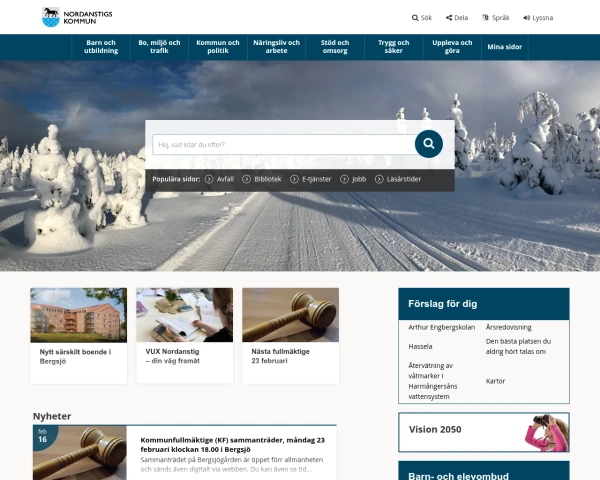Read 'Nytt särskilt boende i Bergsjö' article
Viewport: 600px width, 480px height.
(75, 356)
